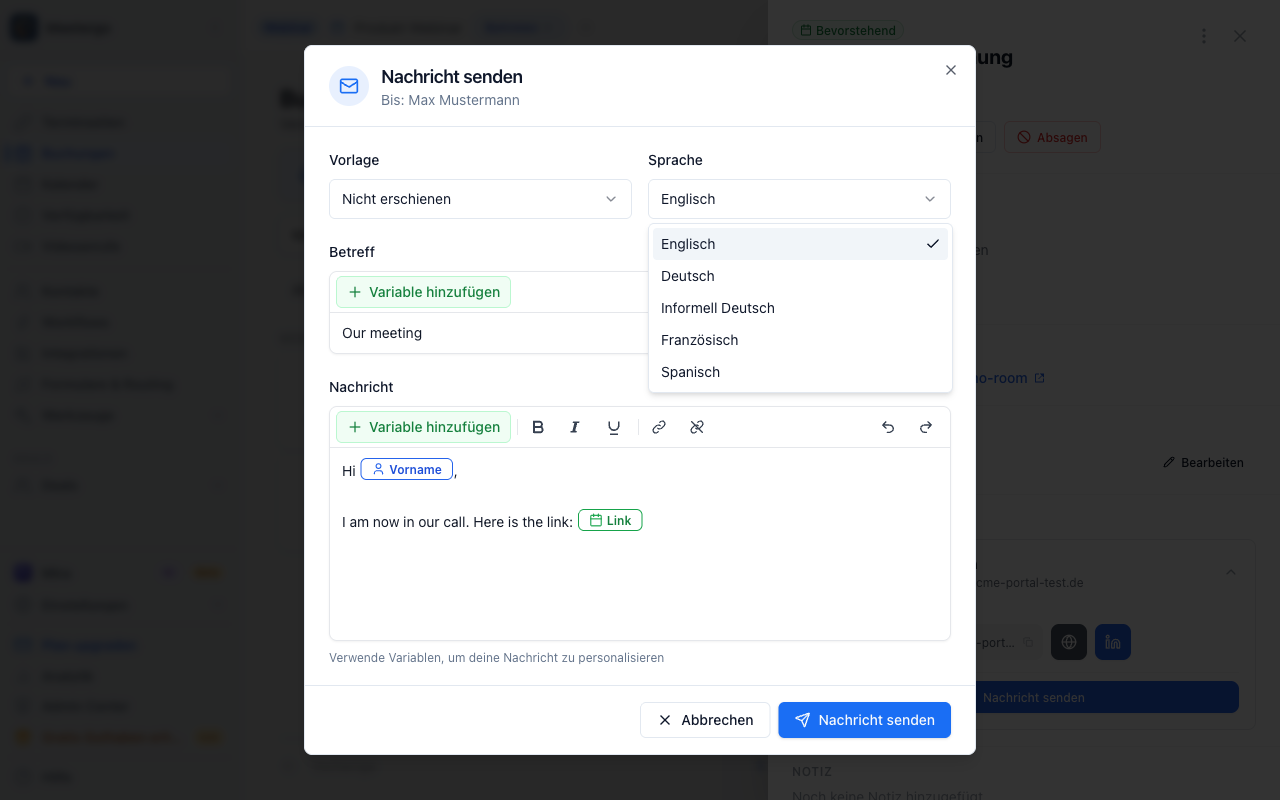Apply bold formatting in message editor
Viewport: 1280px width, 800px height.
pos(538,427)
